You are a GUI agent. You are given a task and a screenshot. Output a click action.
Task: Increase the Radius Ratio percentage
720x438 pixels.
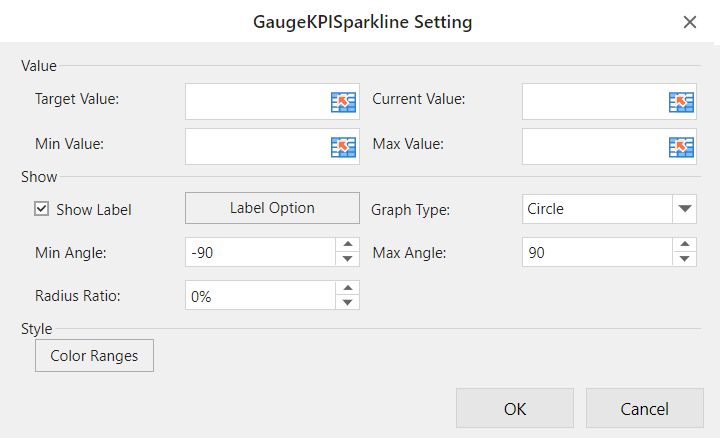tap(347, 289)
